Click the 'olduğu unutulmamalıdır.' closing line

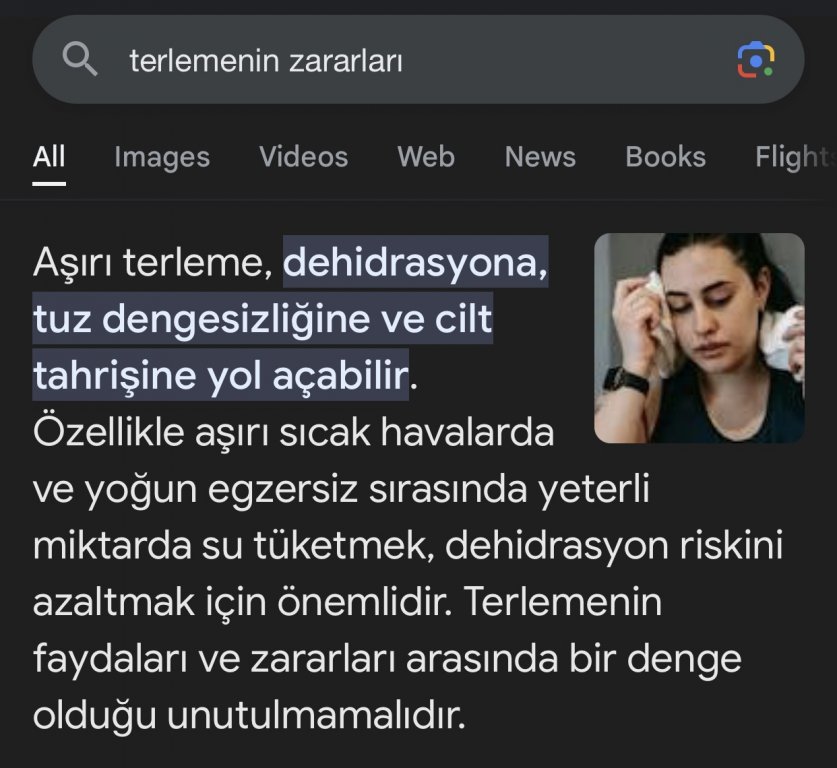pos(249,716)
